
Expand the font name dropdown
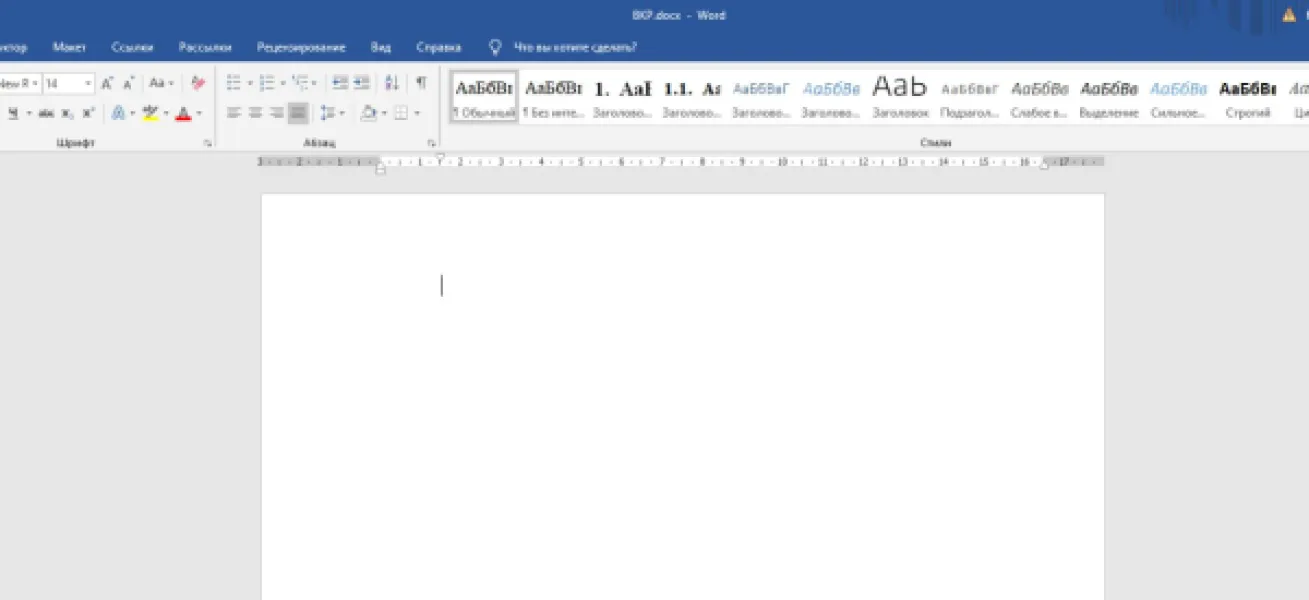click(36, 83)
